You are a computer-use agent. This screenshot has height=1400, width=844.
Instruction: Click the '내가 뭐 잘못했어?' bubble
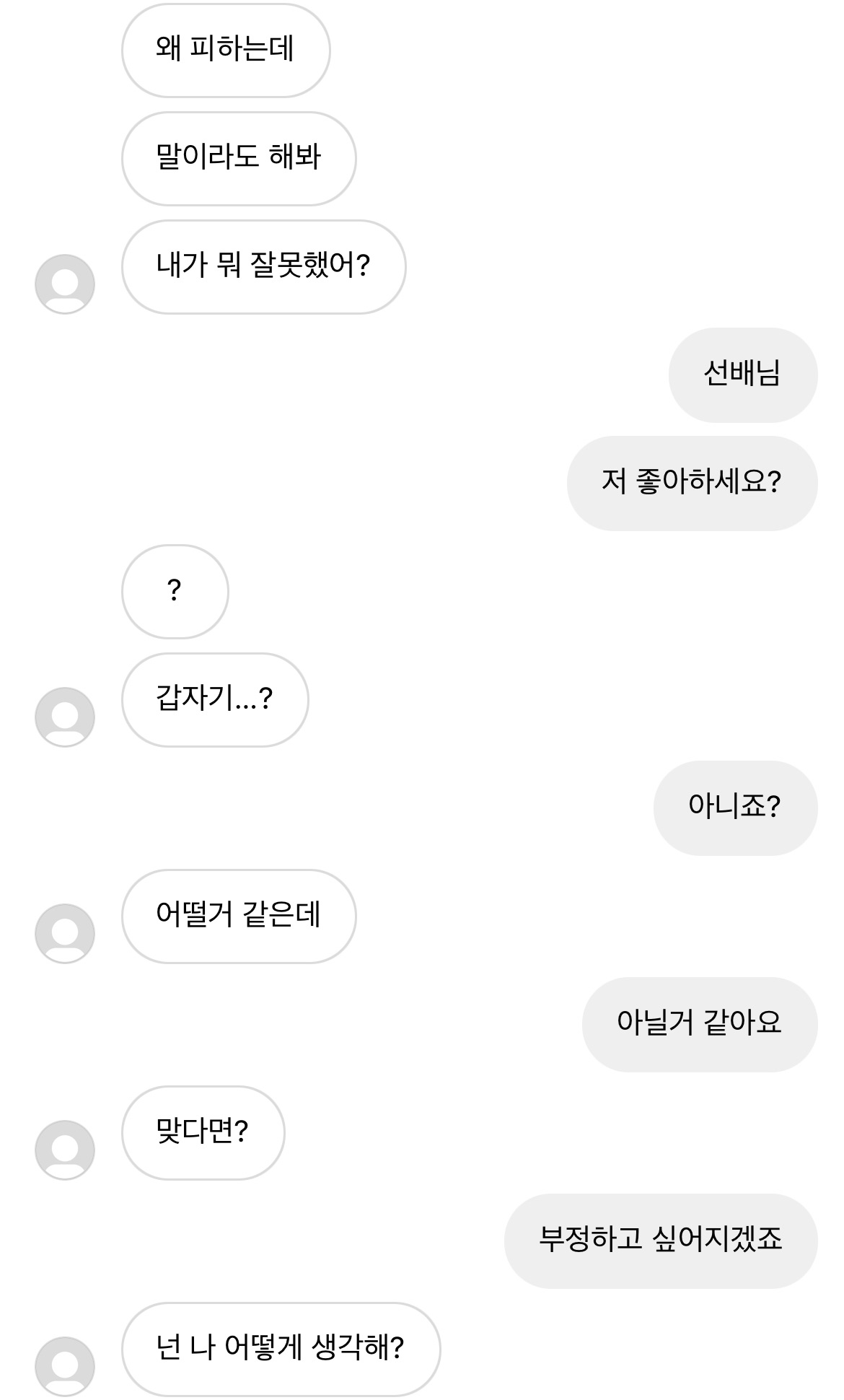click(263, 266)
